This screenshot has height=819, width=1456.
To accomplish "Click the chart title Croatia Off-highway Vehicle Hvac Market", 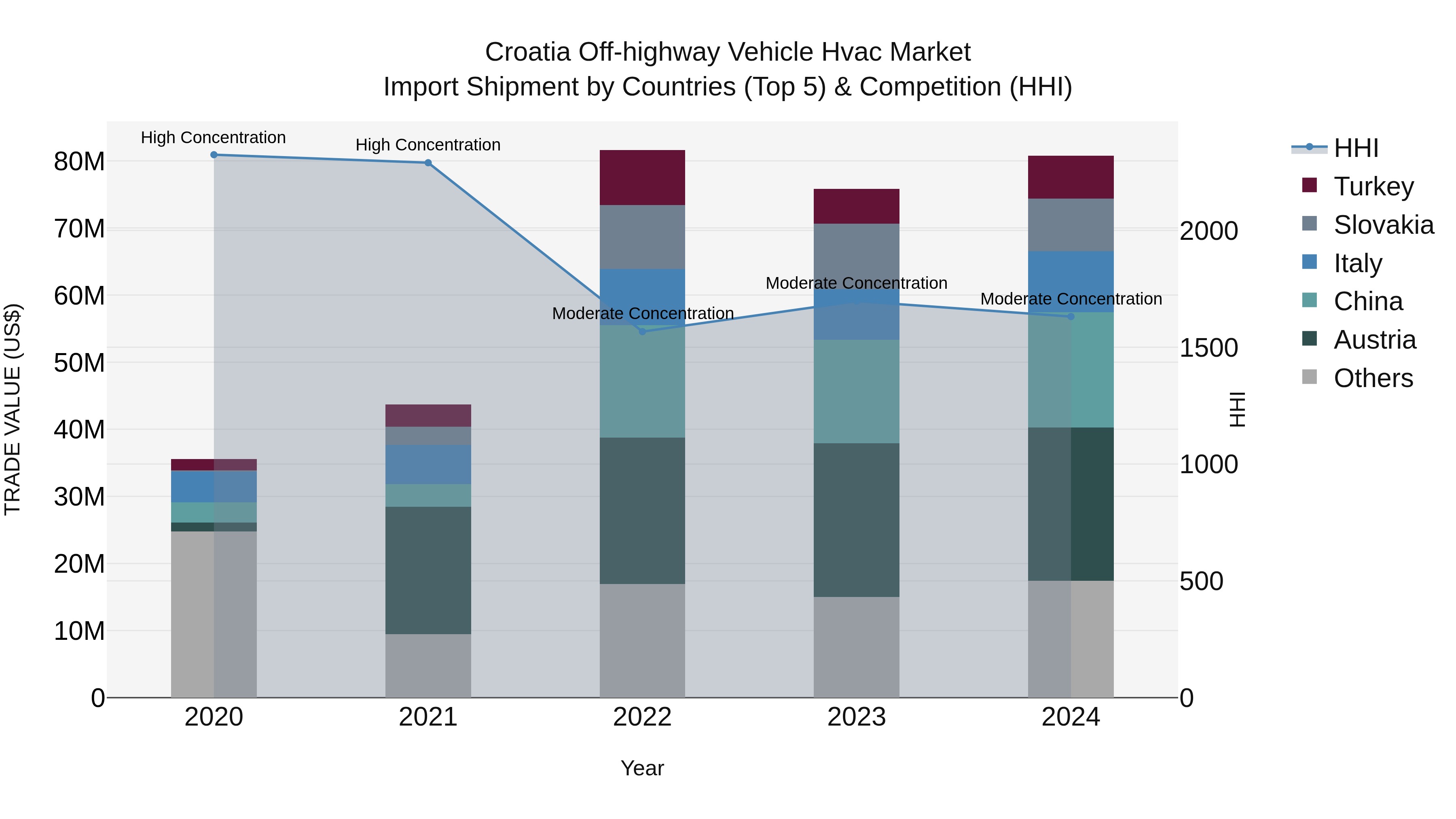I will pyautogui.click(x=728, y=52).
